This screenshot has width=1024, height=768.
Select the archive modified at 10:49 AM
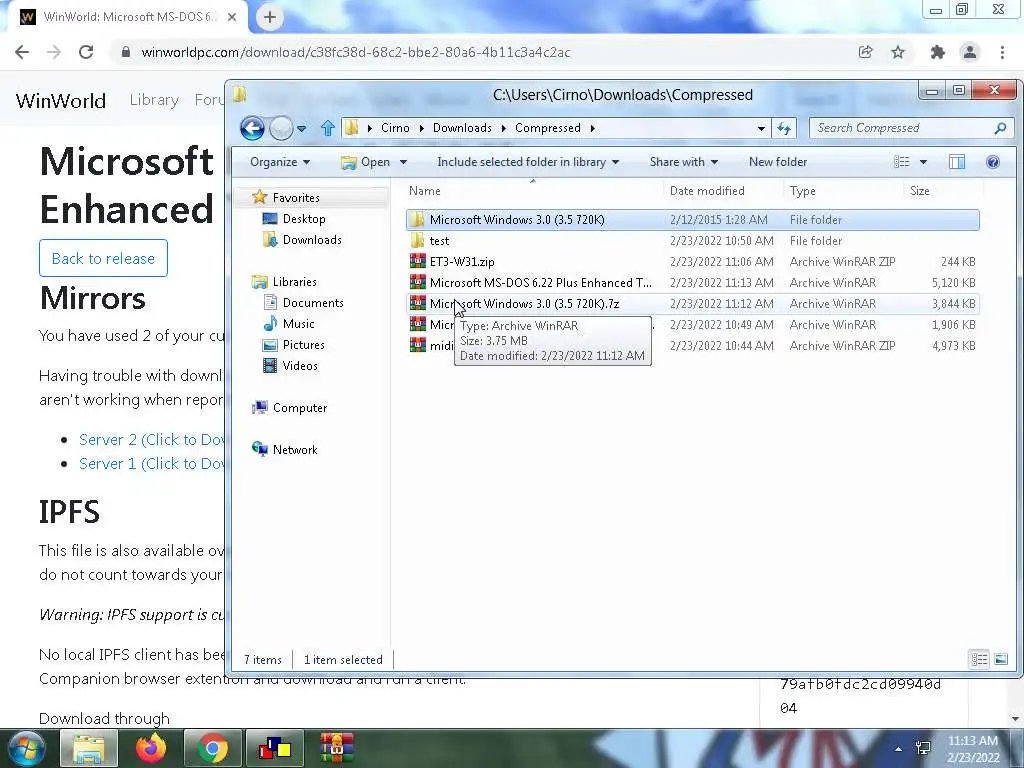[x=692, y=325]
